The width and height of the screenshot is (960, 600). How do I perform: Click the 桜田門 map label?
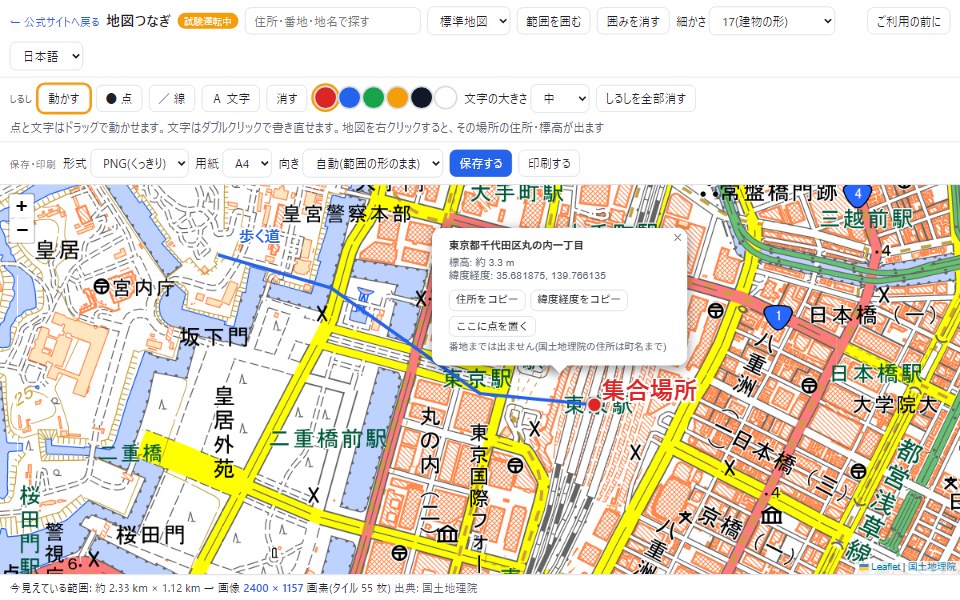151,535
